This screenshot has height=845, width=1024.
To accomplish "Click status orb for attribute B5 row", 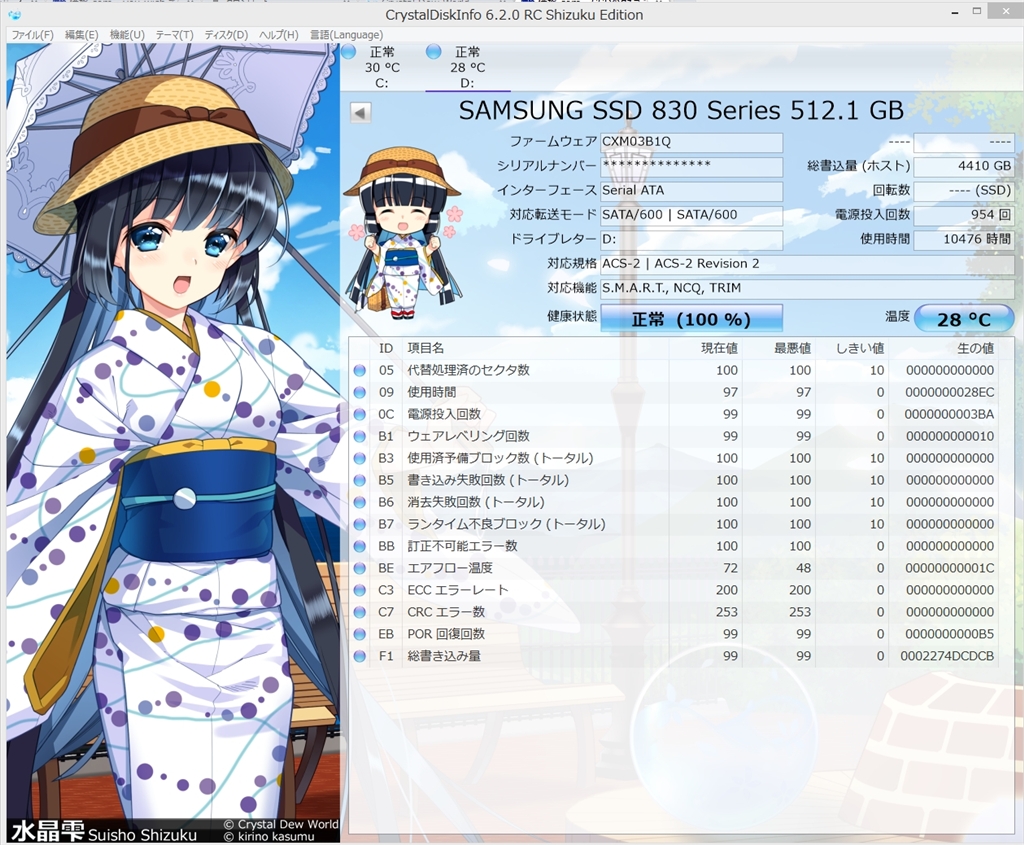I will [x=359, y=480].
